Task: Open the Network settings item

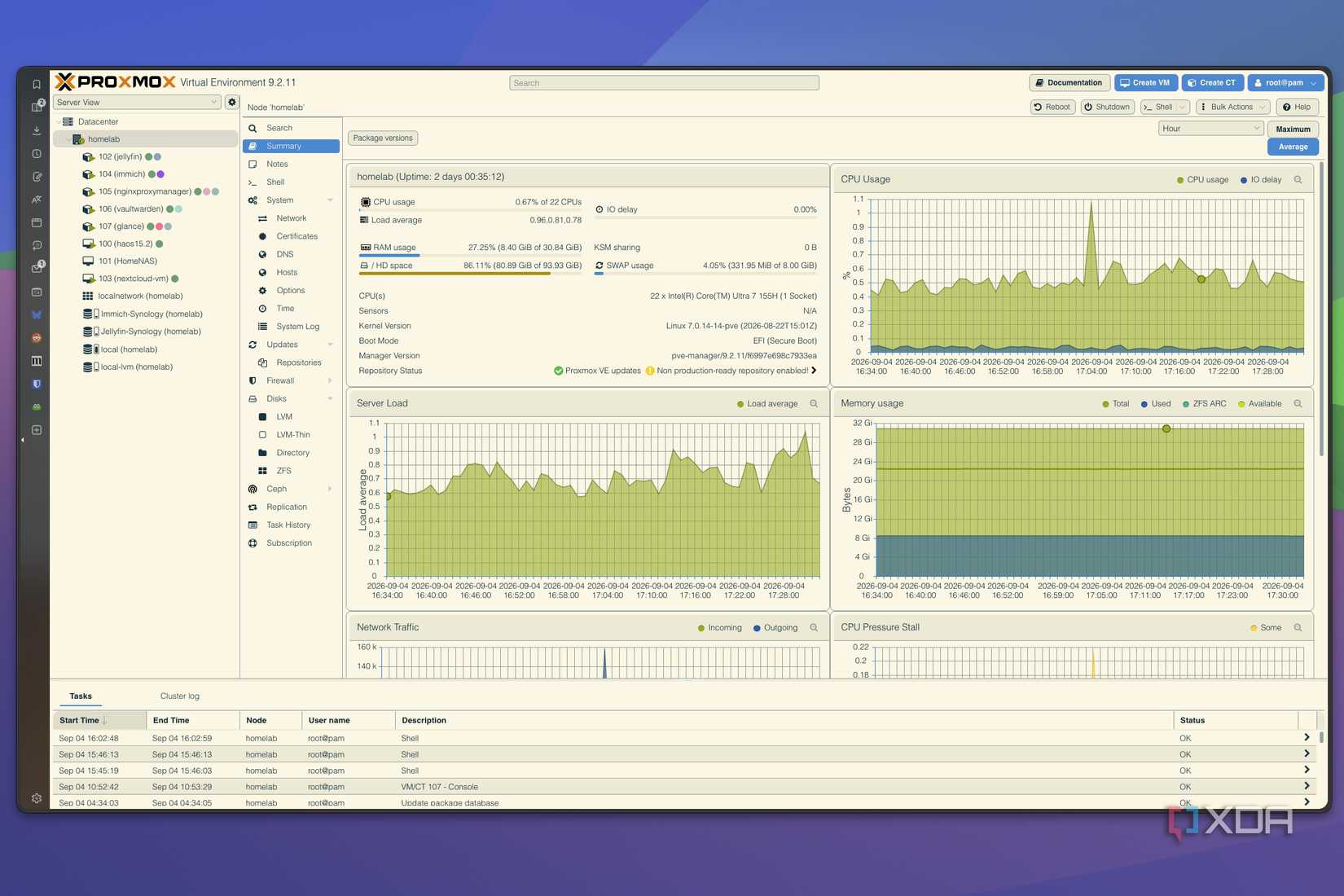Action: coord(291,218)
